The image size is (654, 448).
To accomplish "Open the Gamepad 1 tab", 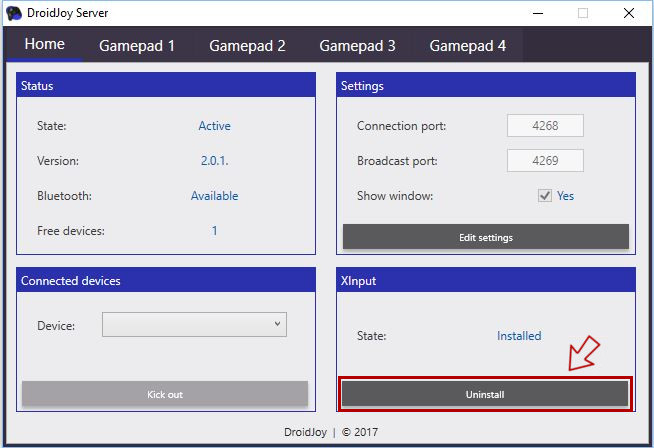I will [137, 45].
